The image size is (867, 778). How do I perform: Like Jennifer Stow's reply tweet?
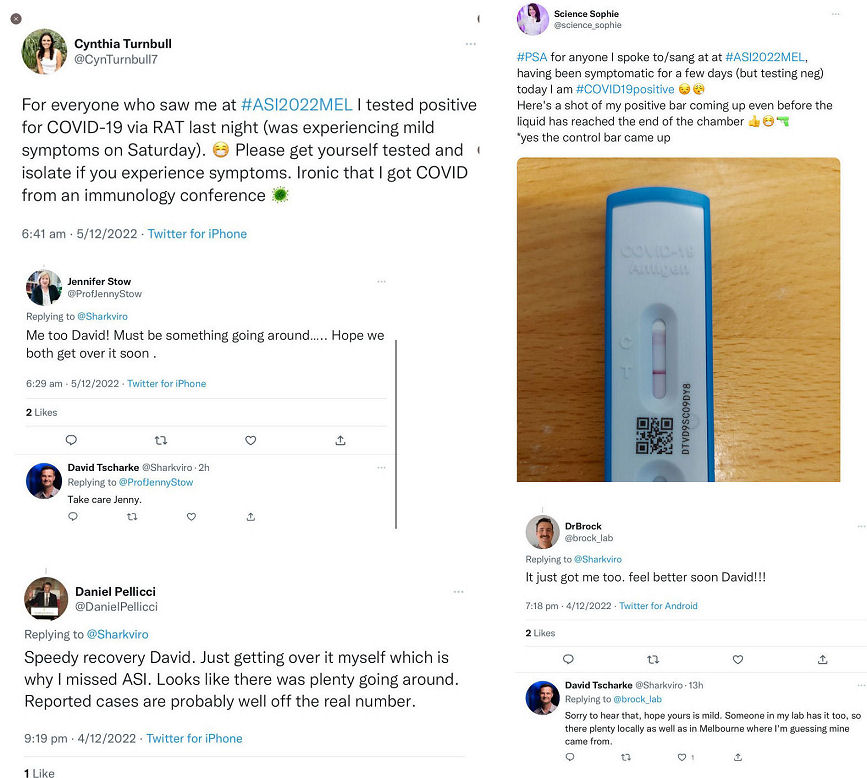(x=251, y=440)
